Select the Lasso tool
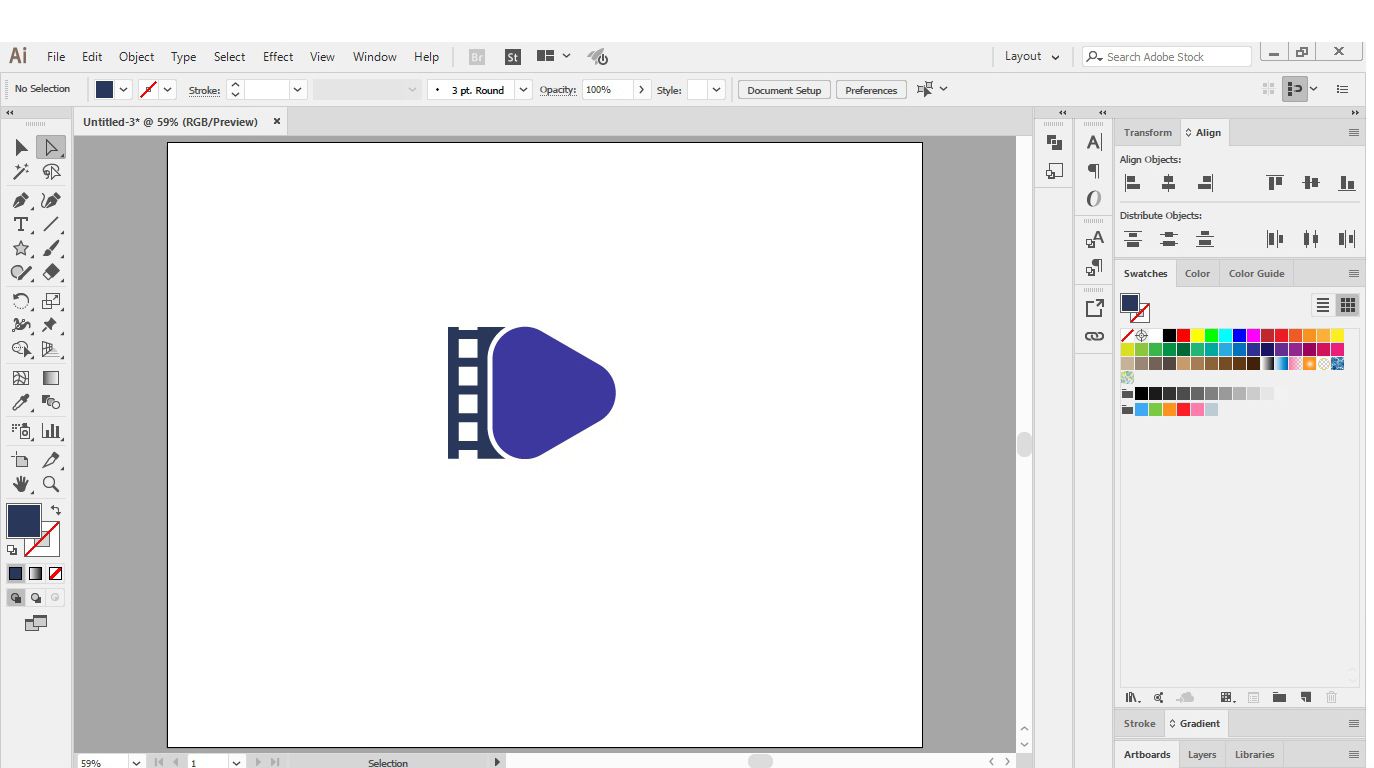 click(x=51, y=172)
